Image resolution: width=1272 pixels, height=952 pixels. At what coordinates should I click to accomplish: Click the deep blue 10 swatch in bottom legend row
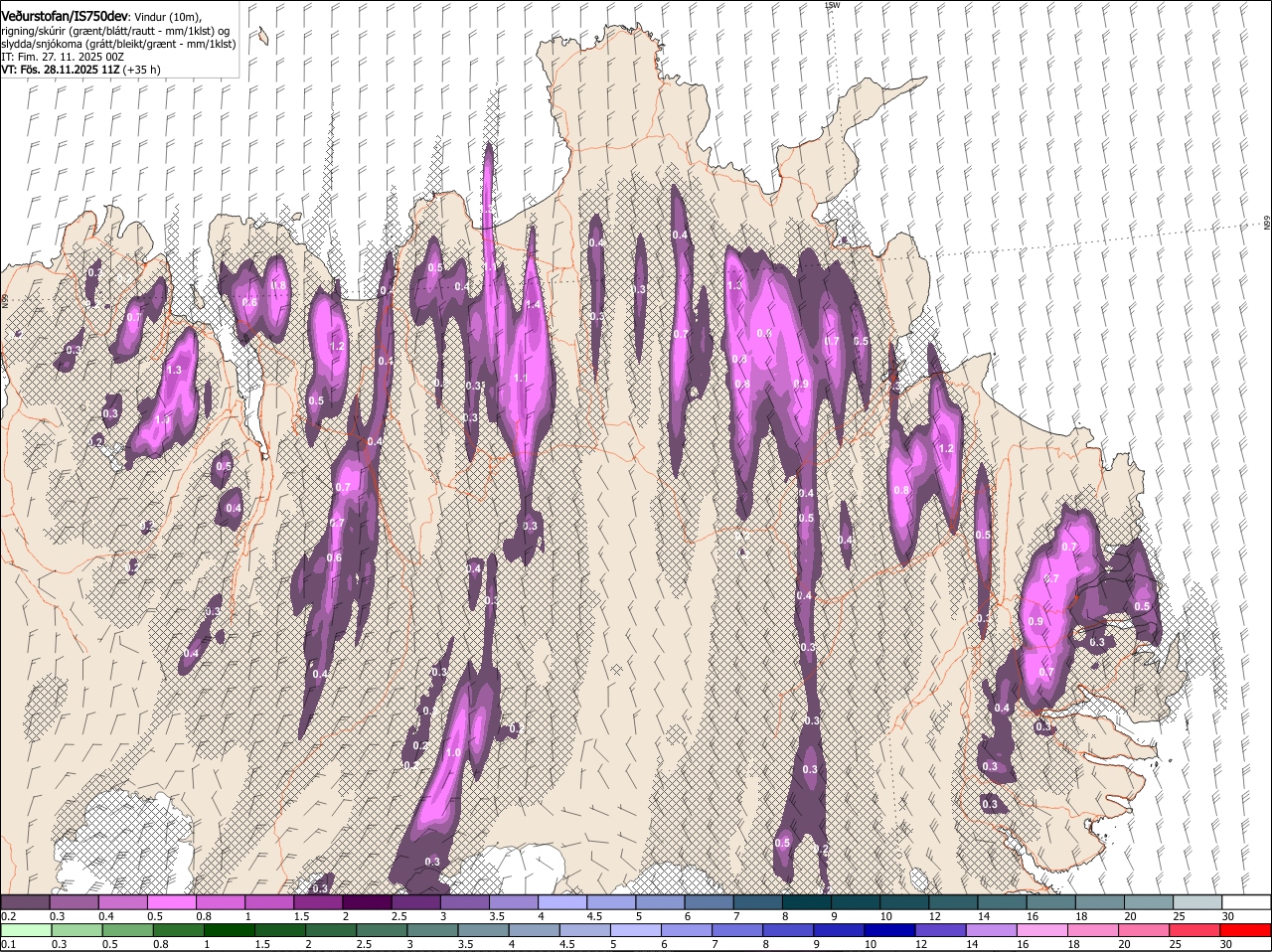(888, 930)
